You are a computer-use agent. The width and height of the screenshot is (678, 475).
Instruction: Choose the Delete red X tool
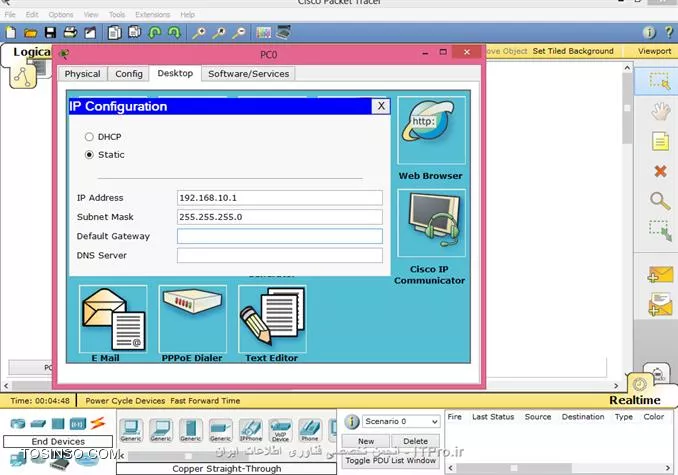[x=660, y=171]
